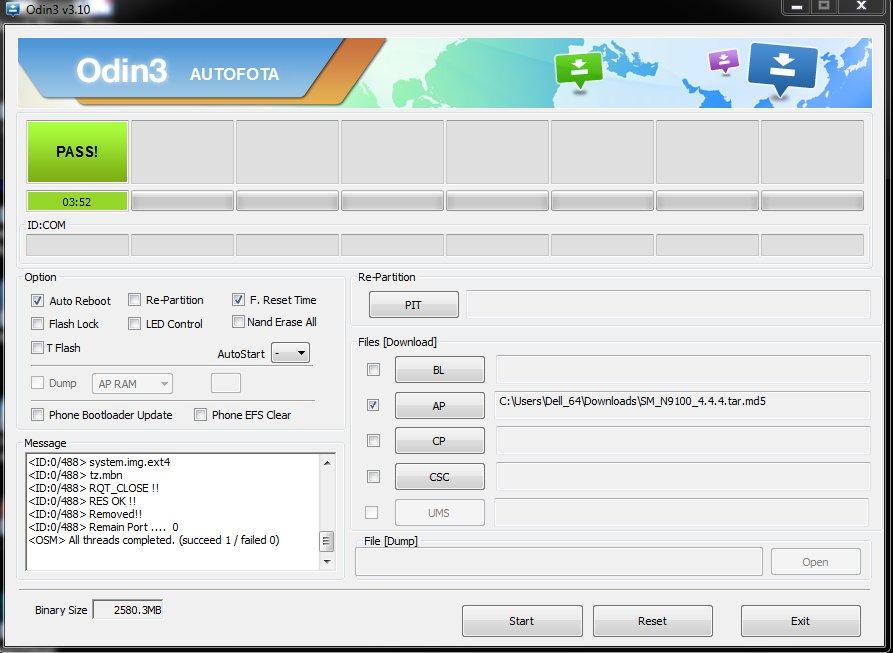This screenshot has width=893, height=653.
Task: Click the CSC file button
Action: pyautogui.click(x=440, y=477)
